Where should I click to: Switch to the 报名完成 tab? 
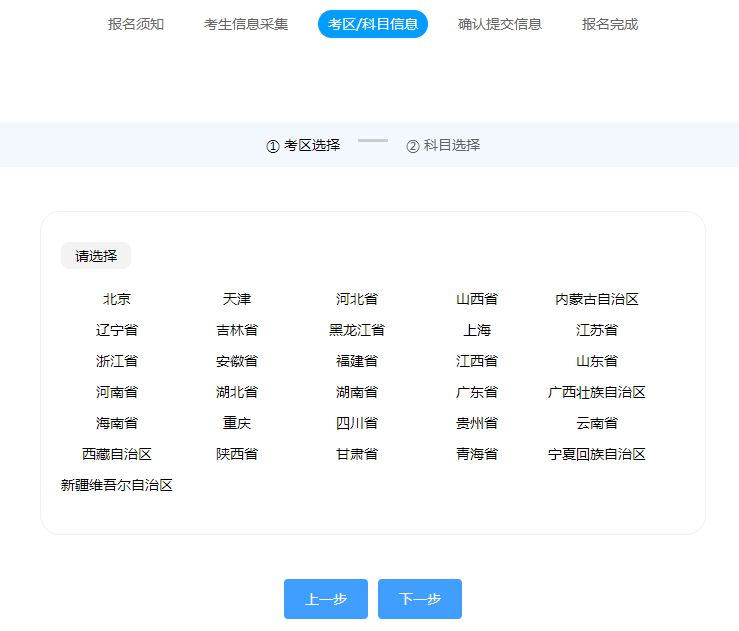pyautogui.click(x=610, y=24)
